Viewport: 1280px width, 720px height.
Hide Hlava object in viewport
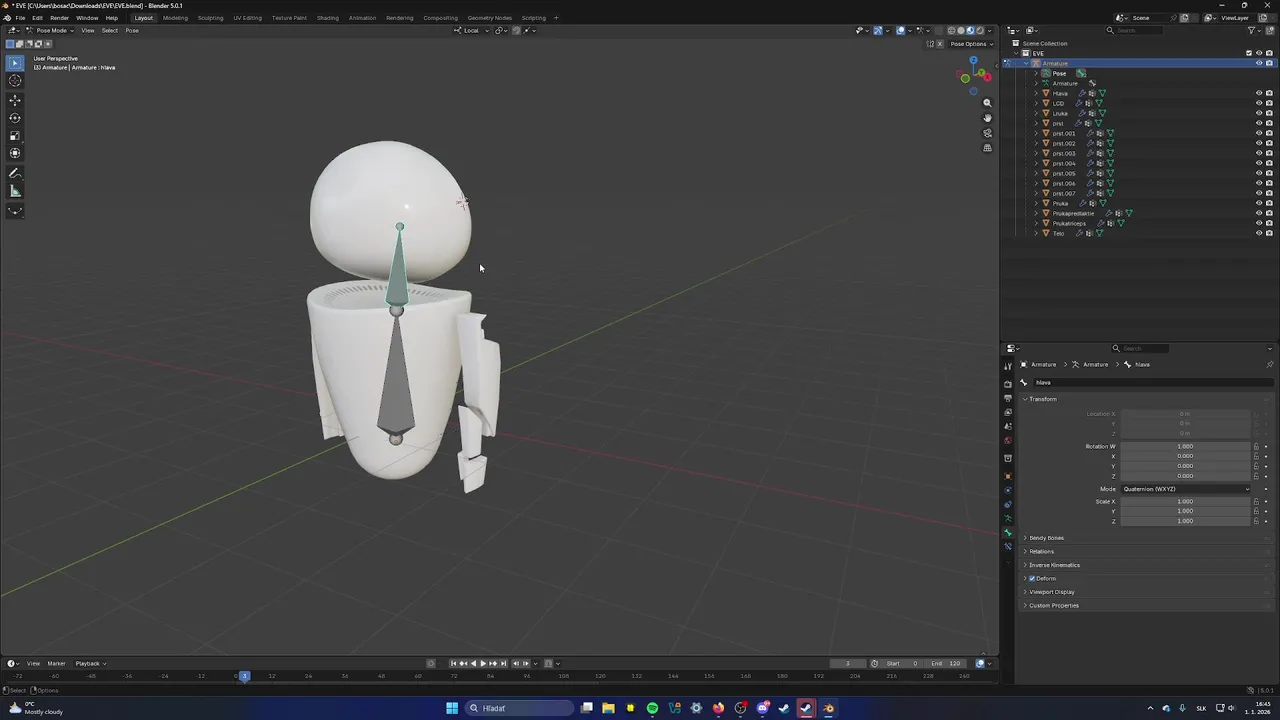pyautogui.click(x=1259, y=93)
